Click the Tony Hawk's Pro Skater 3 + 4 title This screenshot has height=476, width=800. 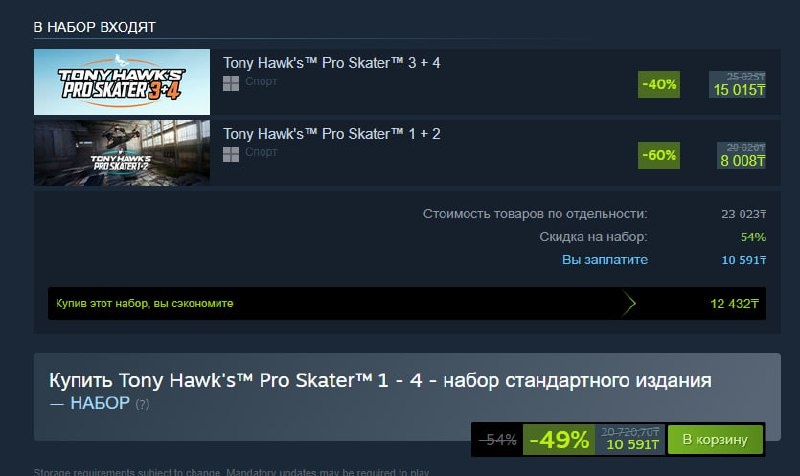[332, 63]
